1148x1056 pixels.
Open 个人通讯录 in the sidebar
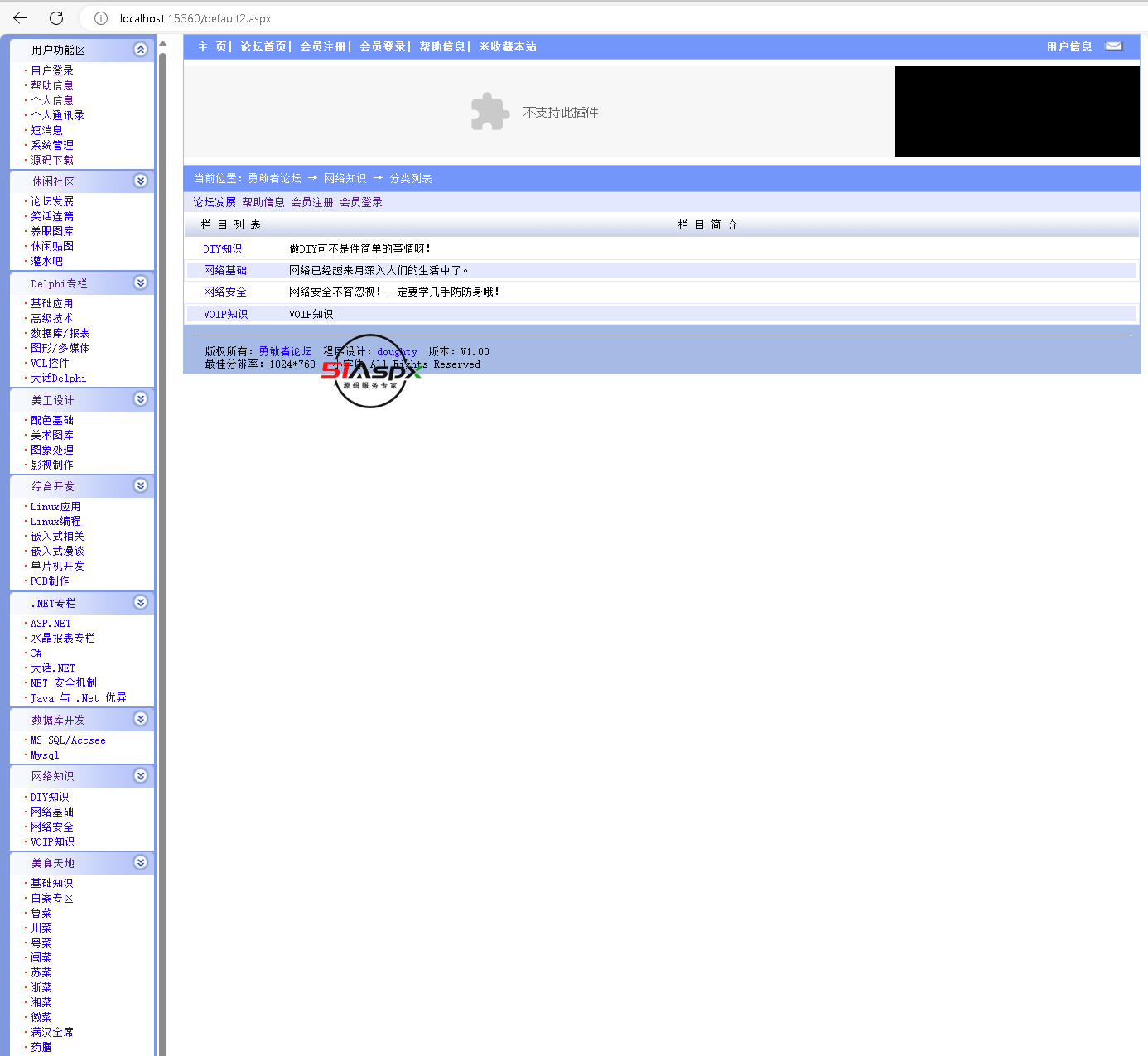click(57, 115)
